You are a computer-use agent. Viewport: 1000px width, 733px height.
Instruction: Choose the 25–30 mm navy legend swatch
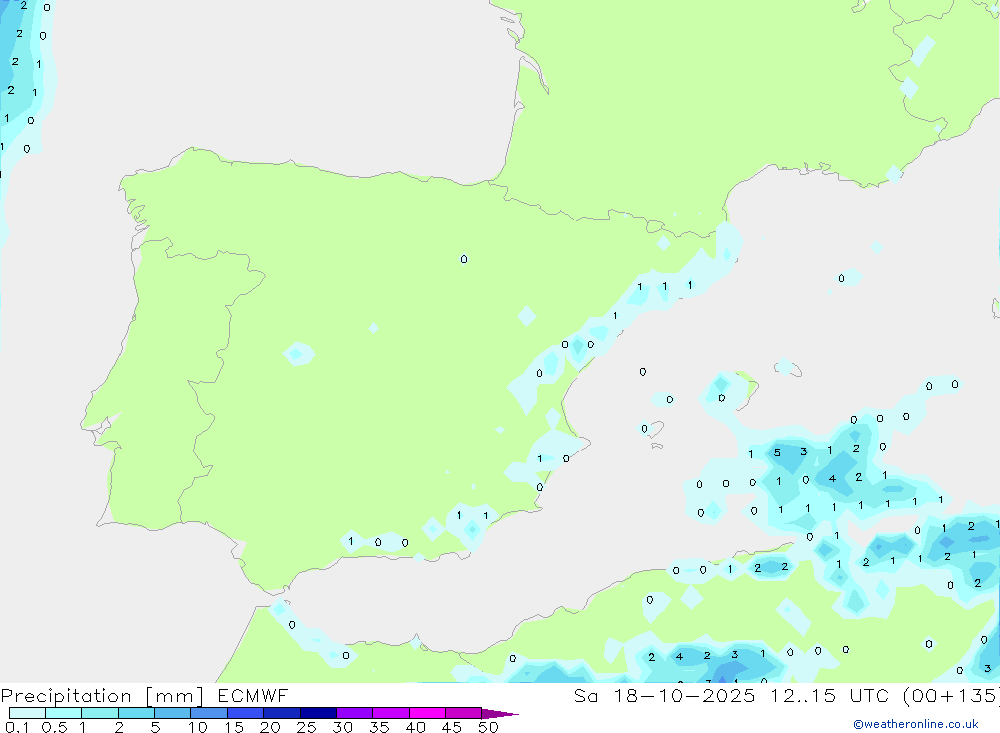[x=318, y=713]
